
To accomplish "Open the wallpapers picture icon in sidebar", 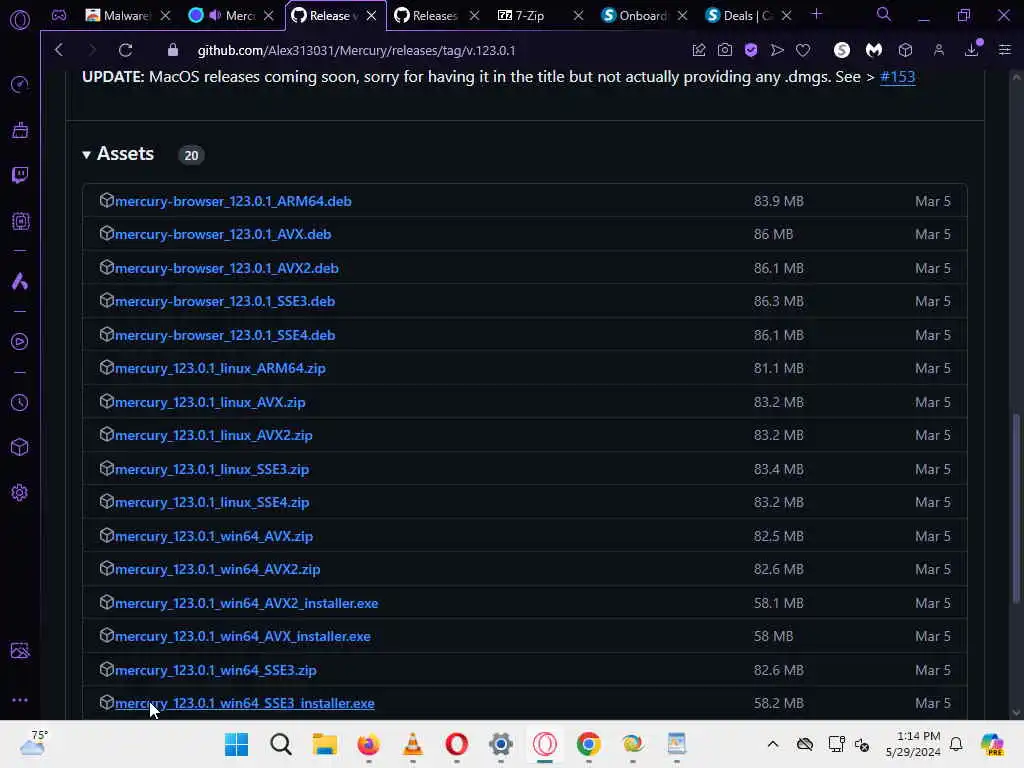I will pyautogui.click(x=20, y=650).
